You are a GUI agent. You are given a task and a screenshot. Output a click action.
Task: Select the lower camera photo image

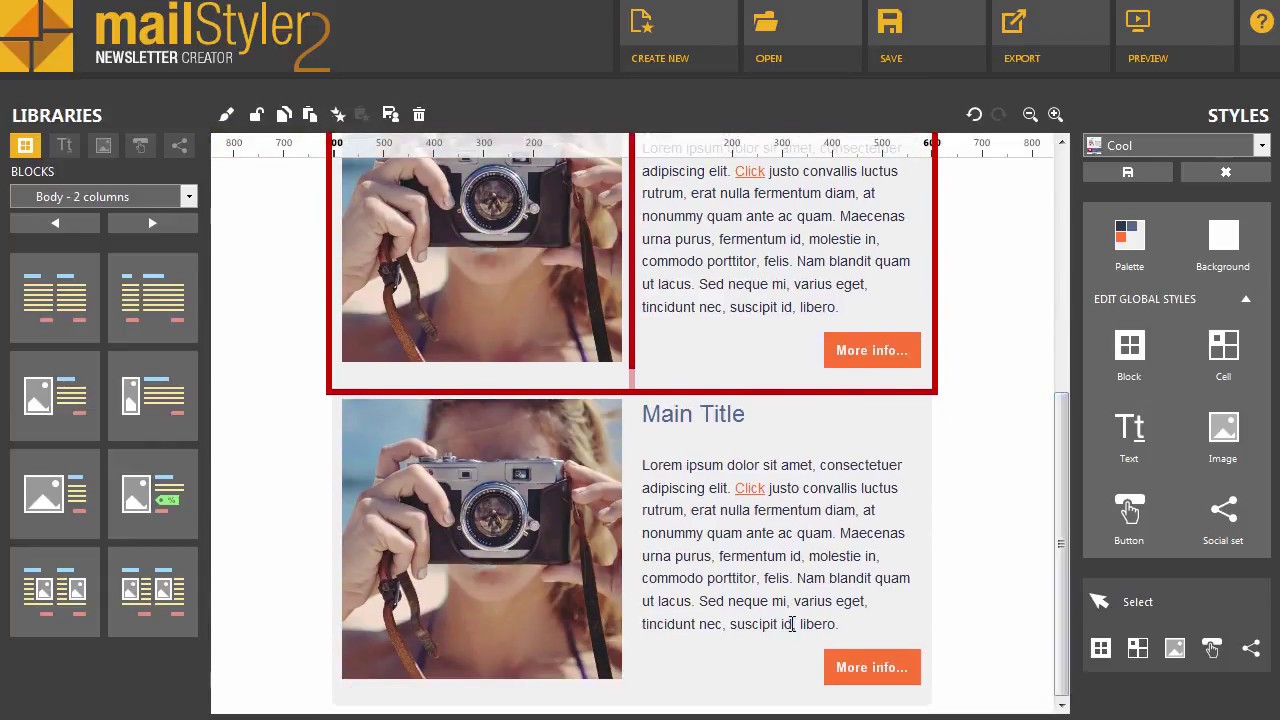(x=482, y=539)
